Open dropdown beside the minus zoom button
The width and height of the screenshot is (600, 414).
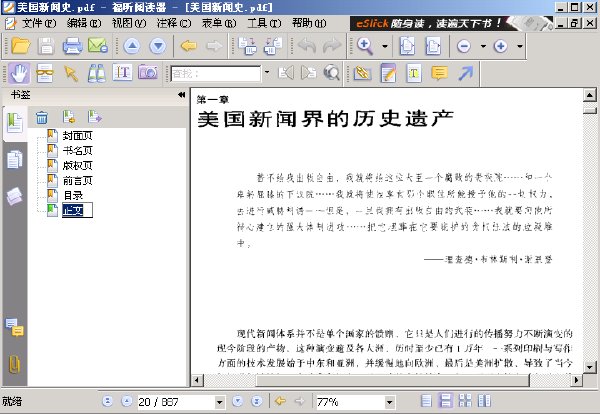point(483,46)
